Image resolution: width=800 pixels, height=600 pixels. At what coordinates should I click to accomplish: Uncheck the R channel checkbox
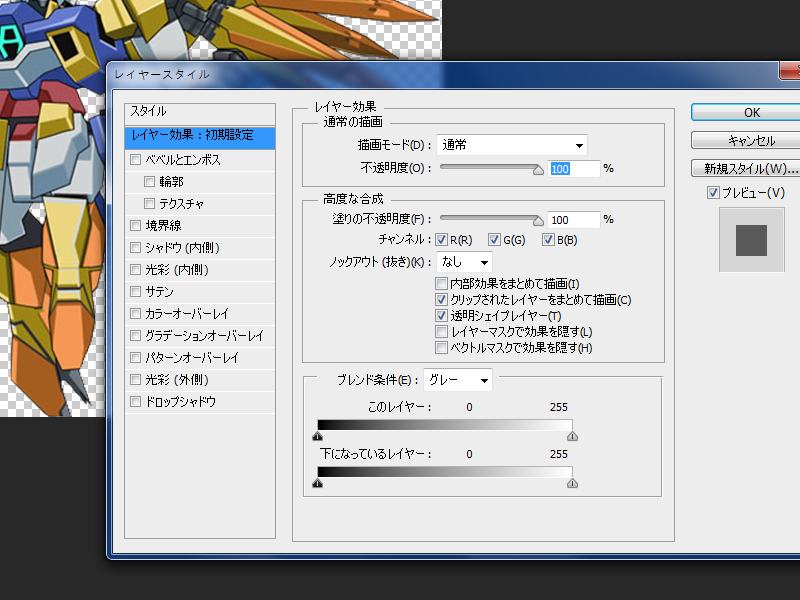(441, 240)
